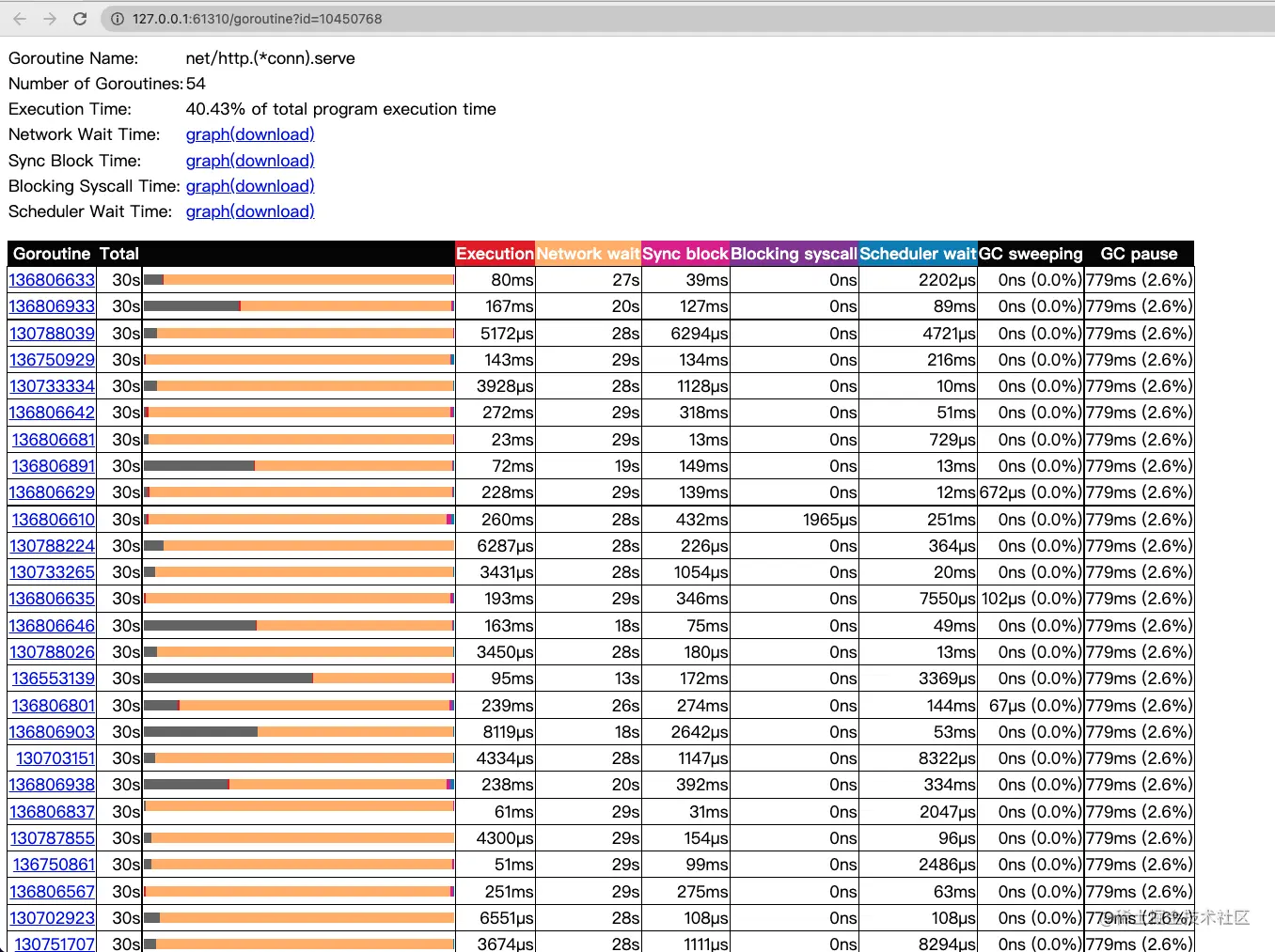Click the browser forward arrow
This screenshot has height=952, width=1275.
pos(50,19)
